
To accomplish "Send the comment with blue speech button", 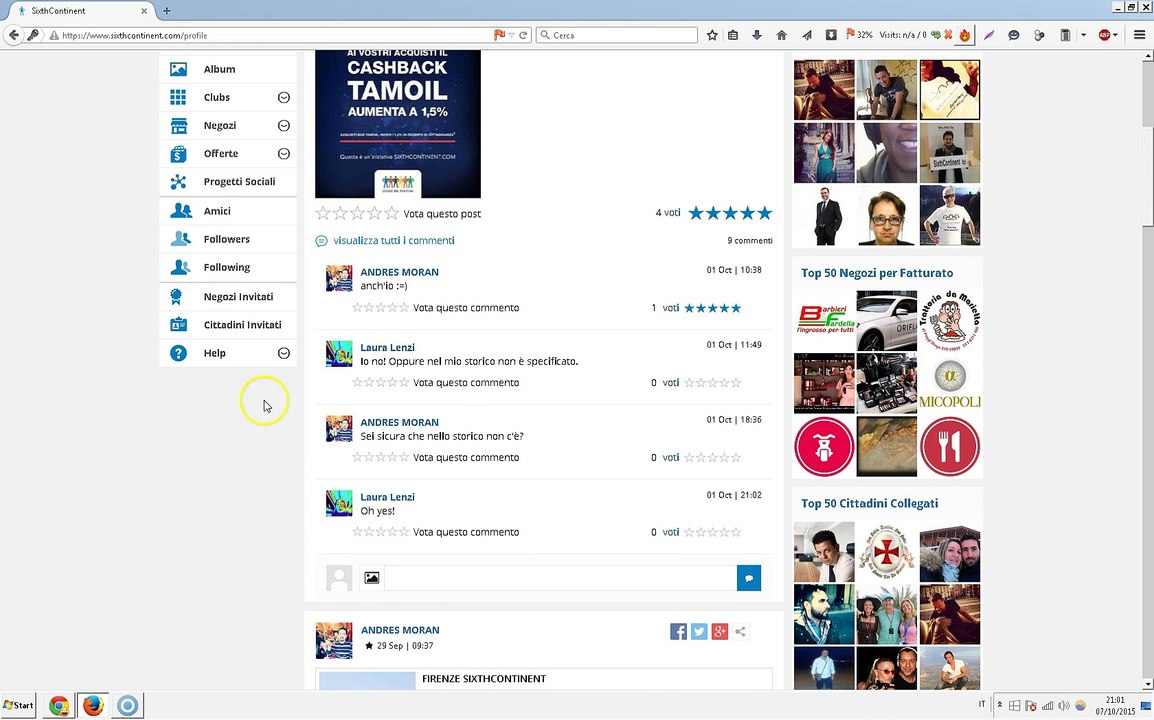I will [x=748, y=578].
